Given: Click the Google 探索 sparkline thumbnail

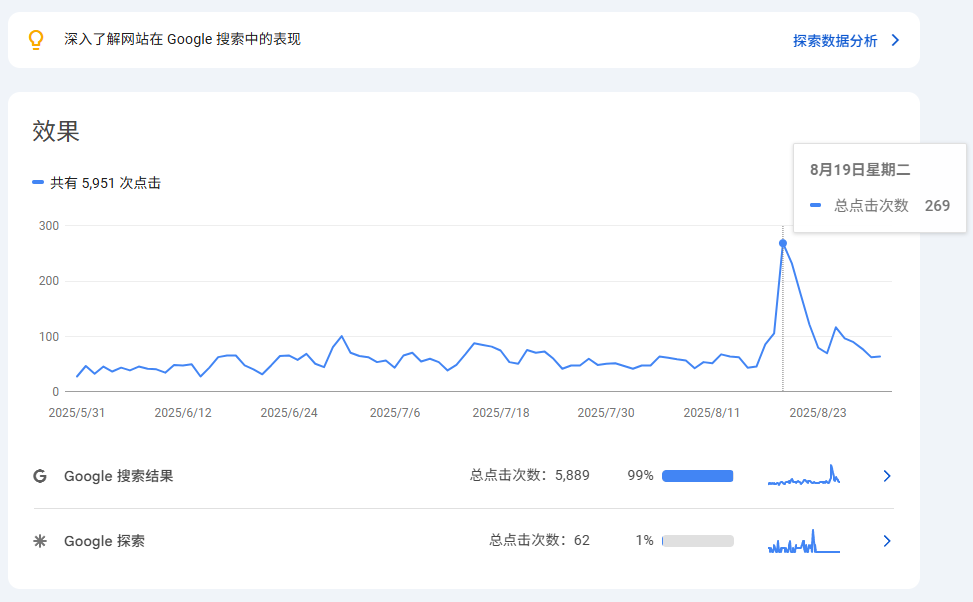Looking at the screenshot, I should pyautogui.click(x=804, y=541).
